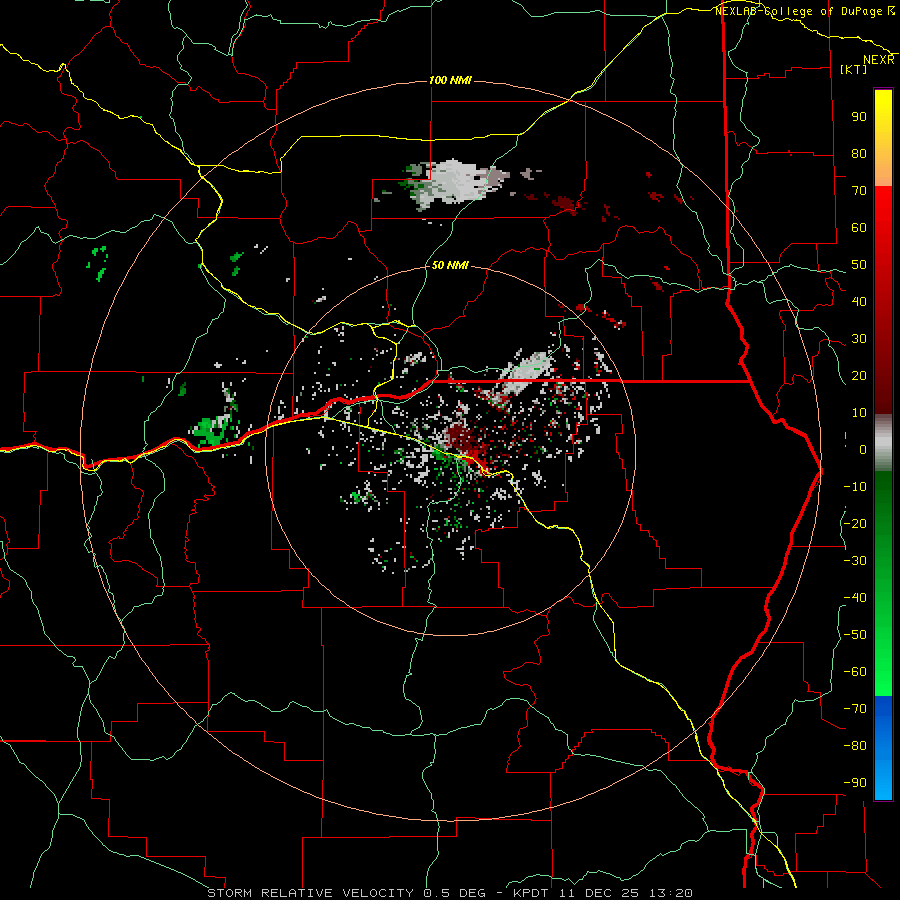Click the 50 value on velocity scale

pos(859,265)
